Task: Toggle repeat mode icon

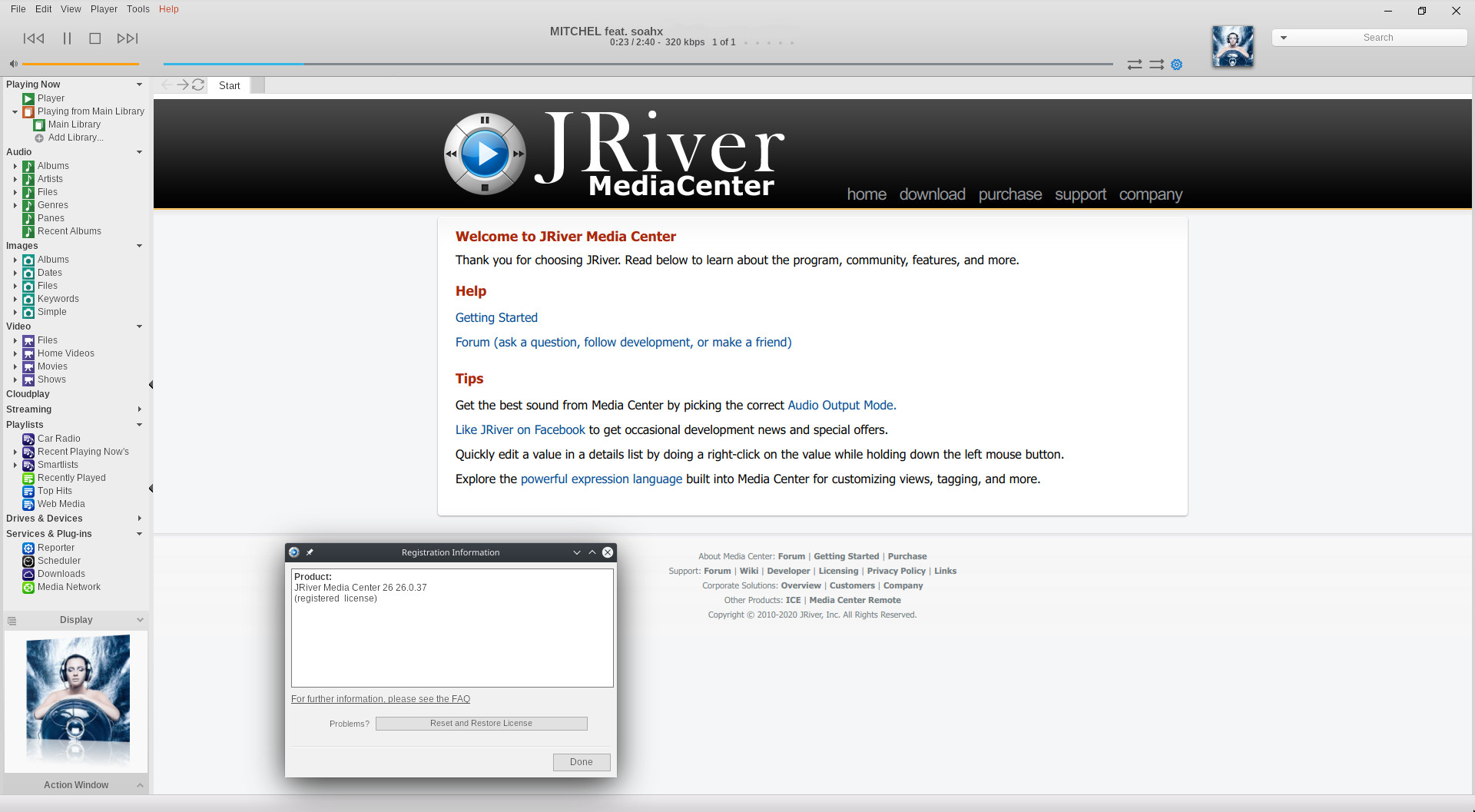Action: click(1135, 65)
